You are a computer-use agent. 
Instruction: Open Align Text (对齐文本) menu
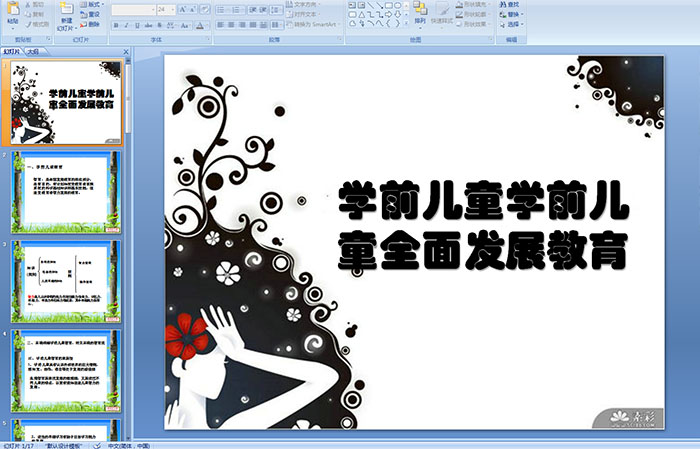click(x=304, y=14)
